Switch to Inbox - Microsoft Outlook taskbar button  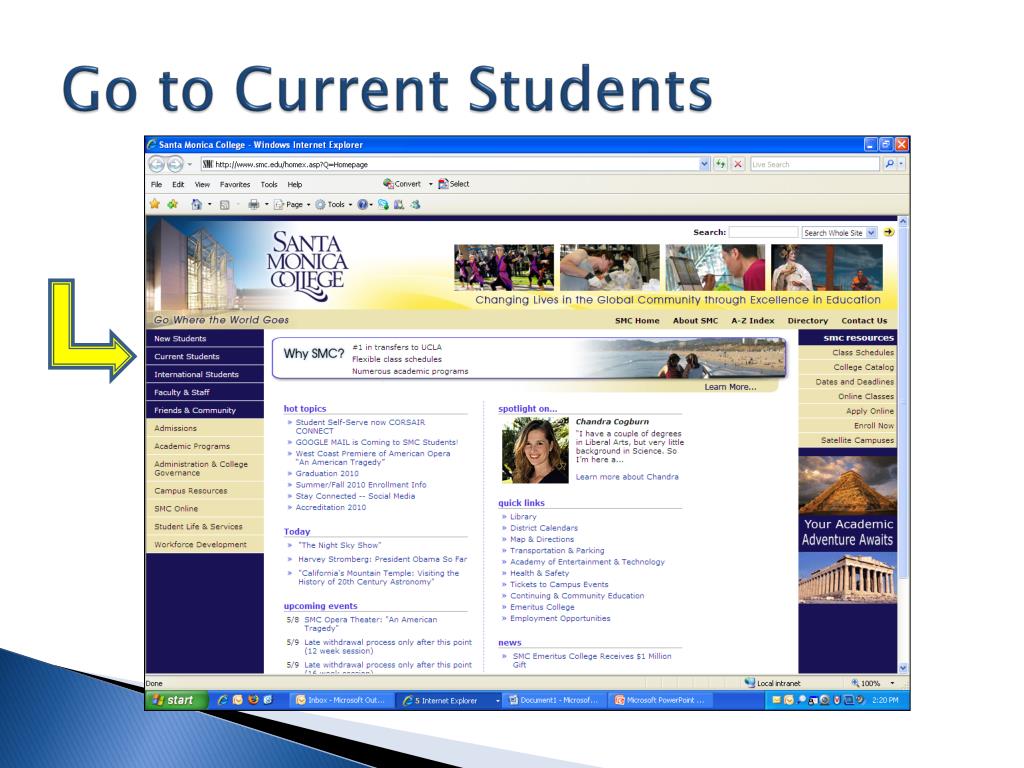(x=341, y=700)
